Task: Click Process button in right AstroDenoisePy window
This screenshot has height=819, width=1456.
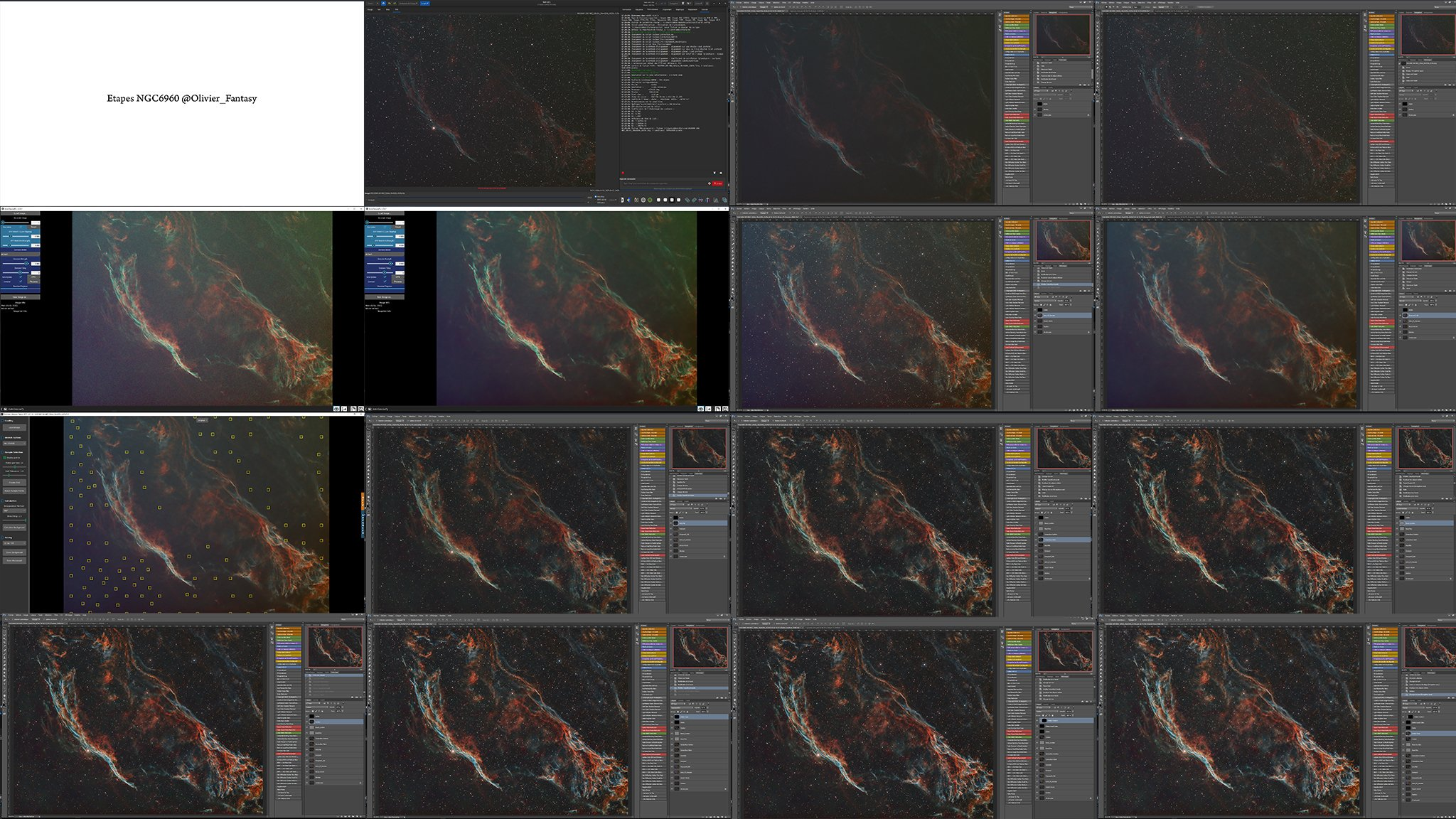Action: [397, 282]
